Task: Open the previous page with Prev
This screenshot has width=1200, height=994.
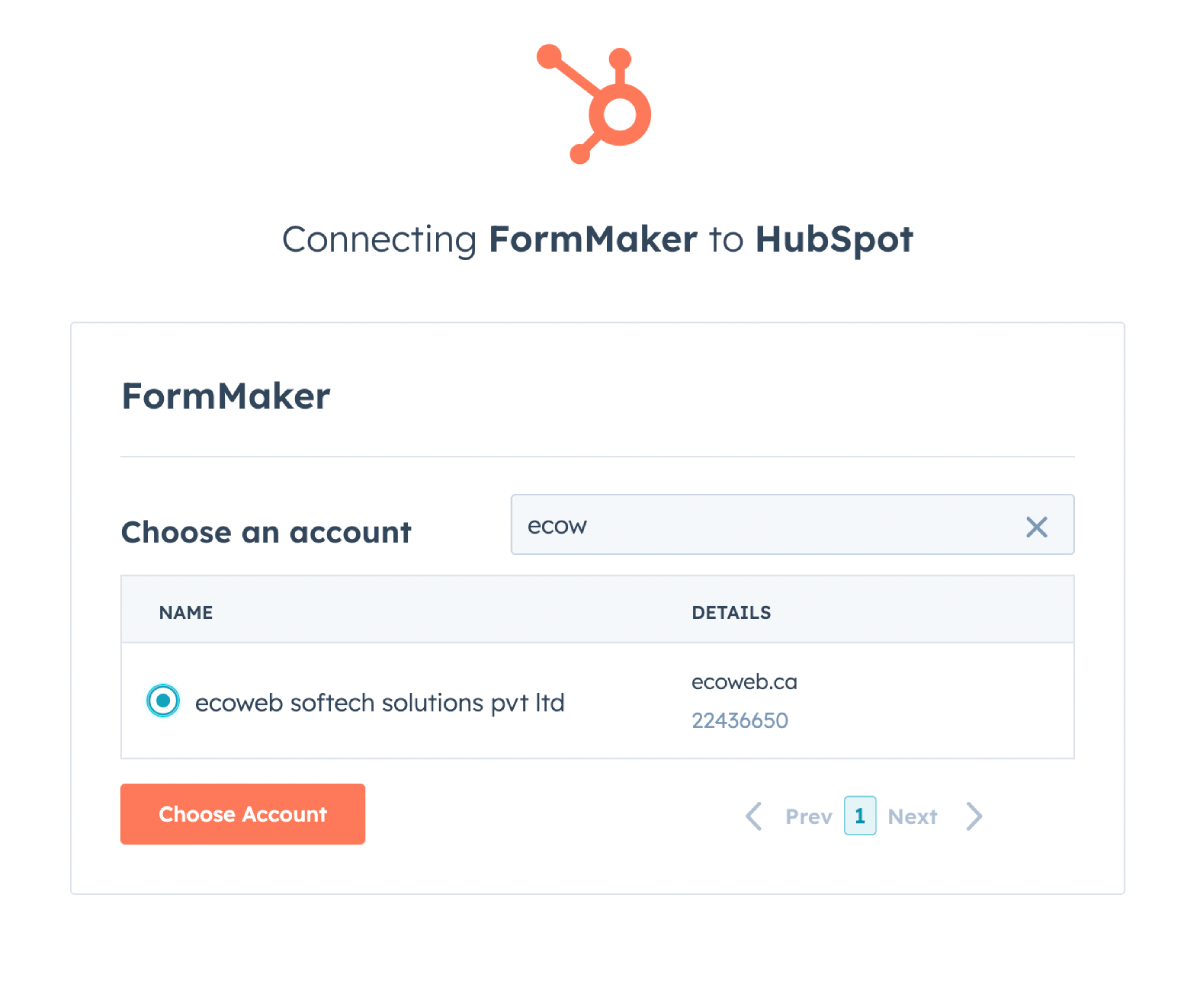Action: 808,816
